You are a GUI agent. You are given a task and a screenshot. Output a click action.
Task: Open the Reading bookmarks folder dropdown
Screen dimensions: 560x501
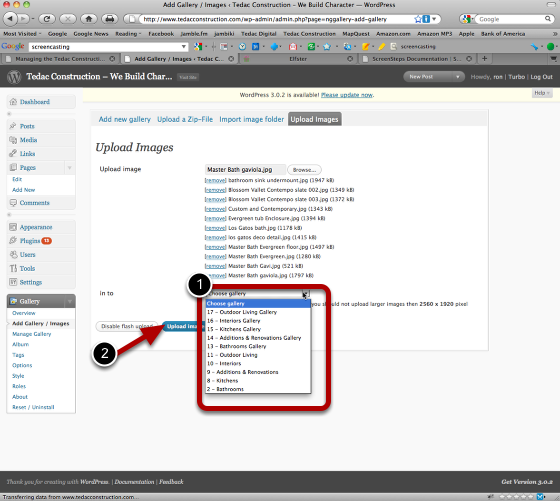pos(128,34)
